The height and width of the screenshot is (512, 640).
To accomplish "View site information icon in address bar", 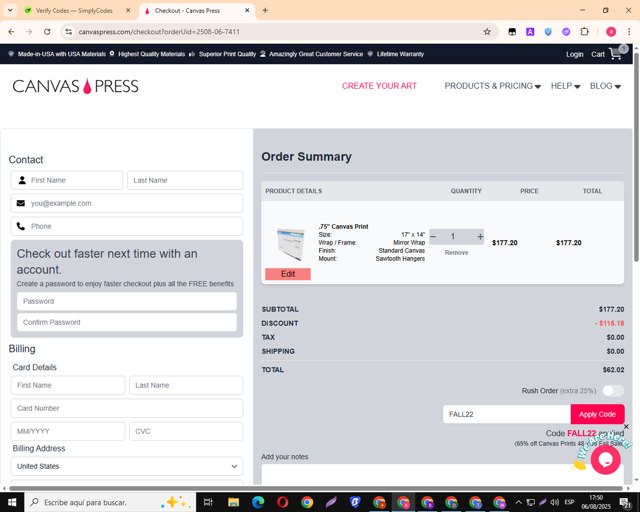I will 69,31.
